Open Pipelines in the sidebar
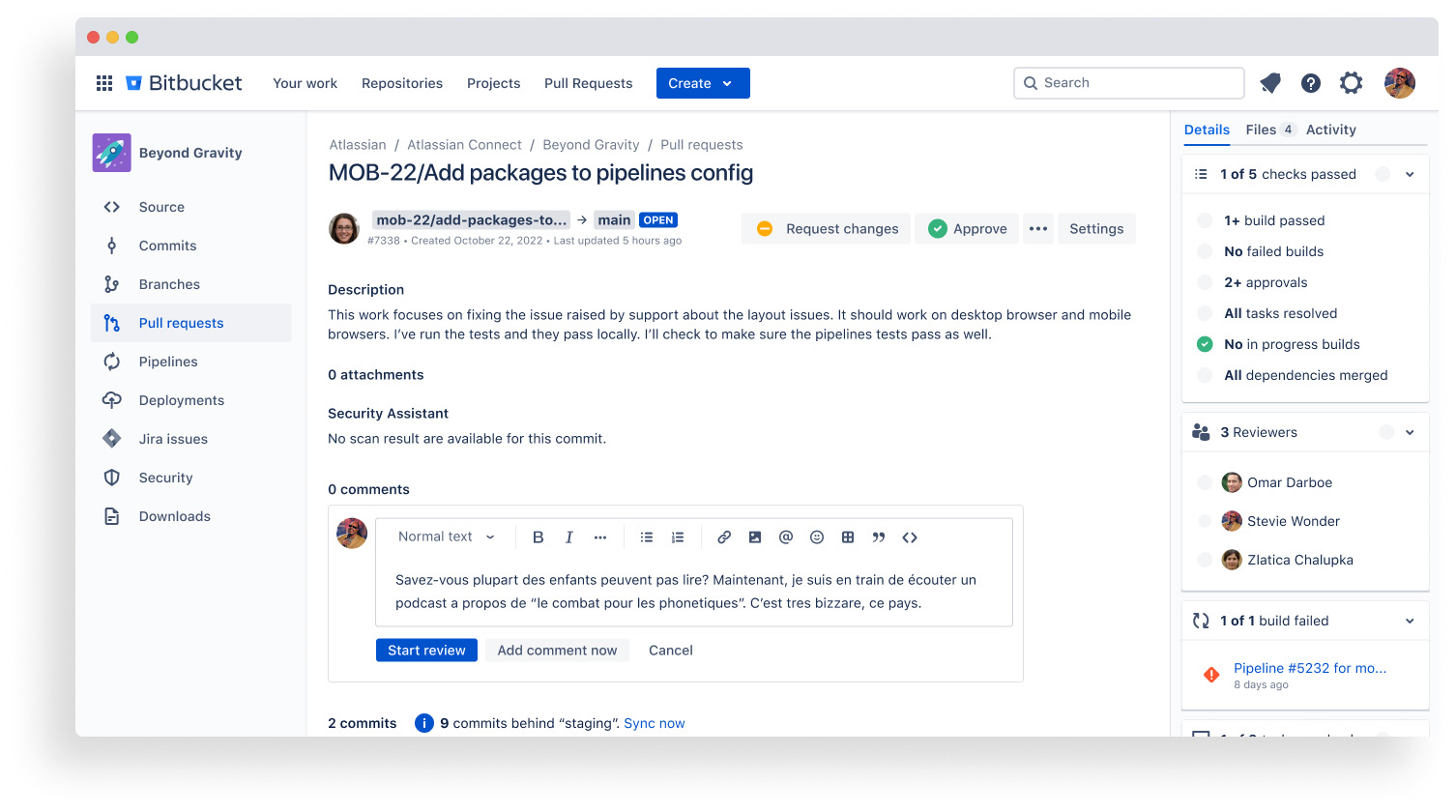1456x812 pixels. tap(191, 362)
